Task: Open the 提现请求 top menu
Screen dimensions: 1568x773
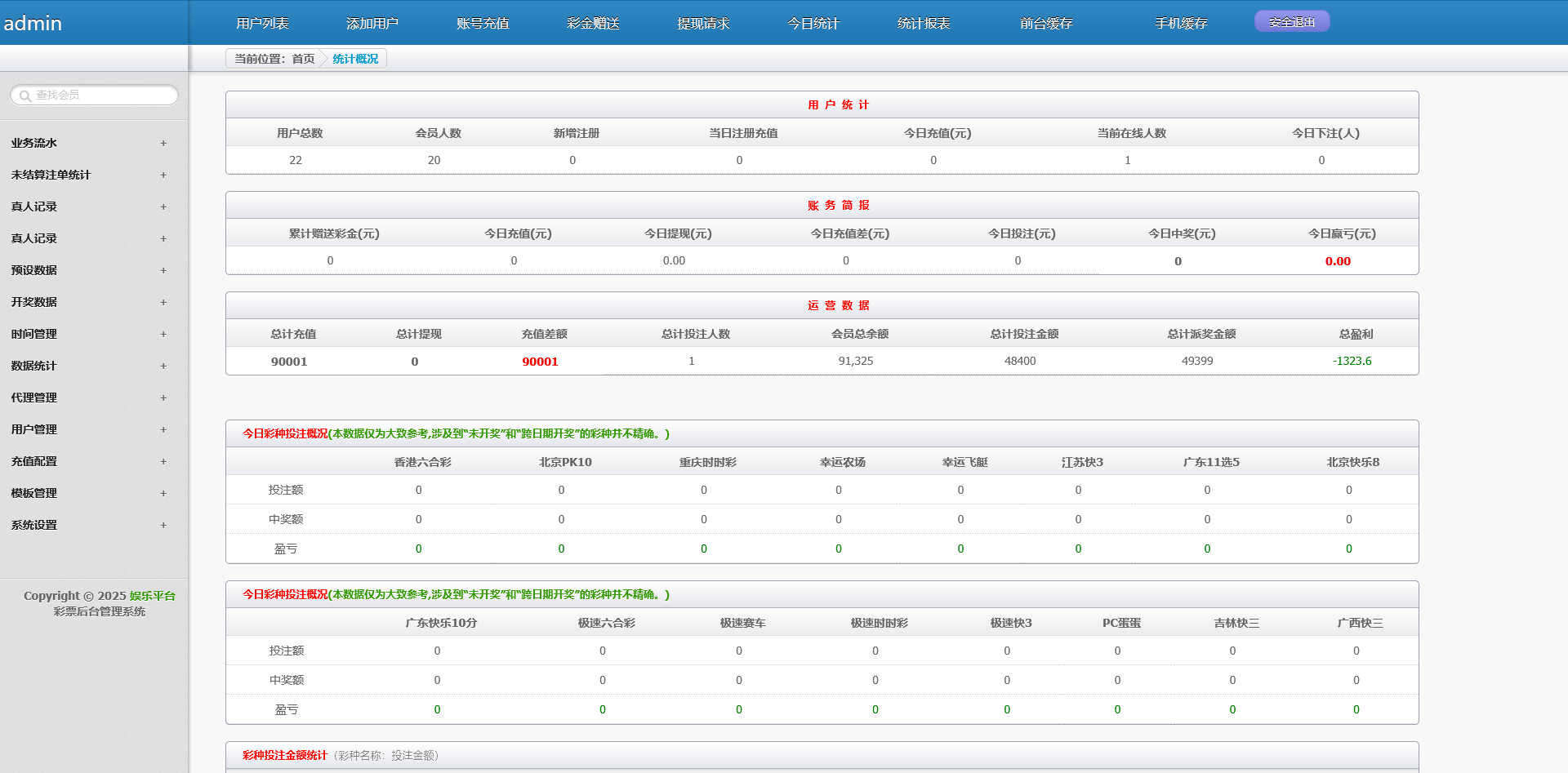Action: (703, 23)
